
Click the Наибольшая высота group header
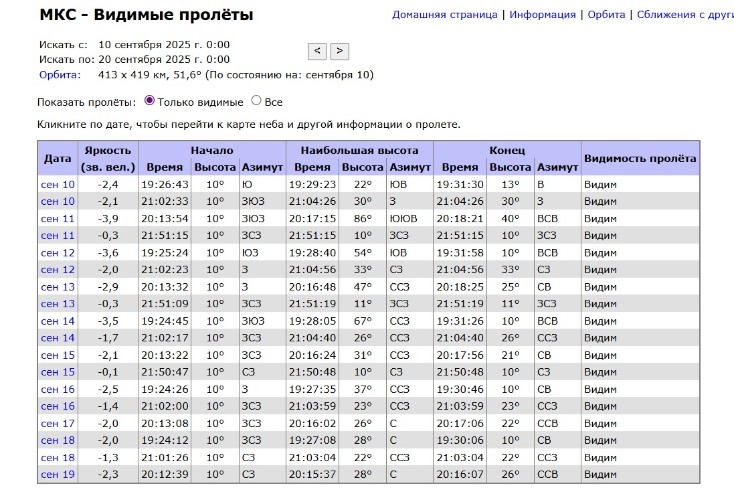tap(359, 150)
